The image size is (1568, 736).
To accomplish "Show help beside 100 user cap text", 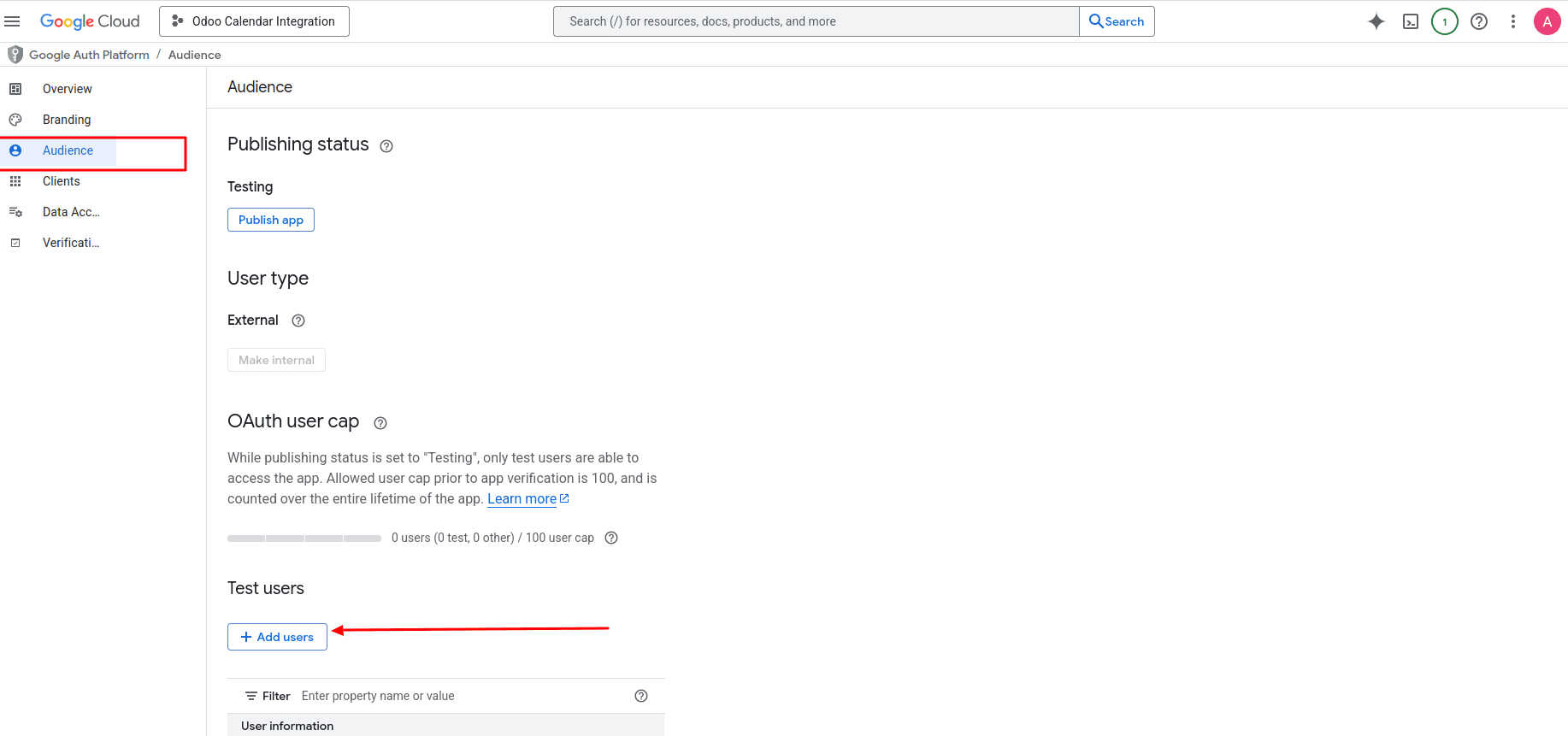I will coord(611,538).
